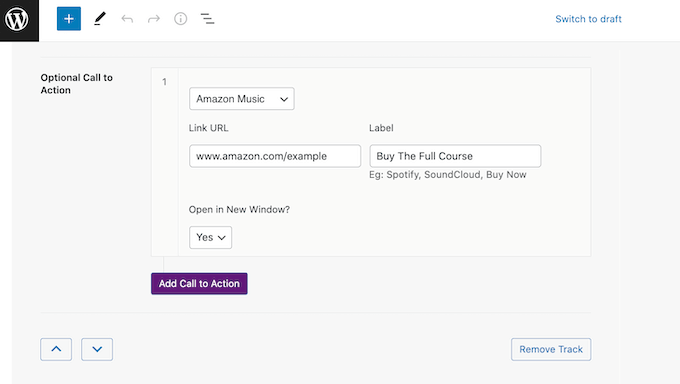680x384 pixels.
Task: Click the blue block inserter plus button
Action: click(69, 19)
